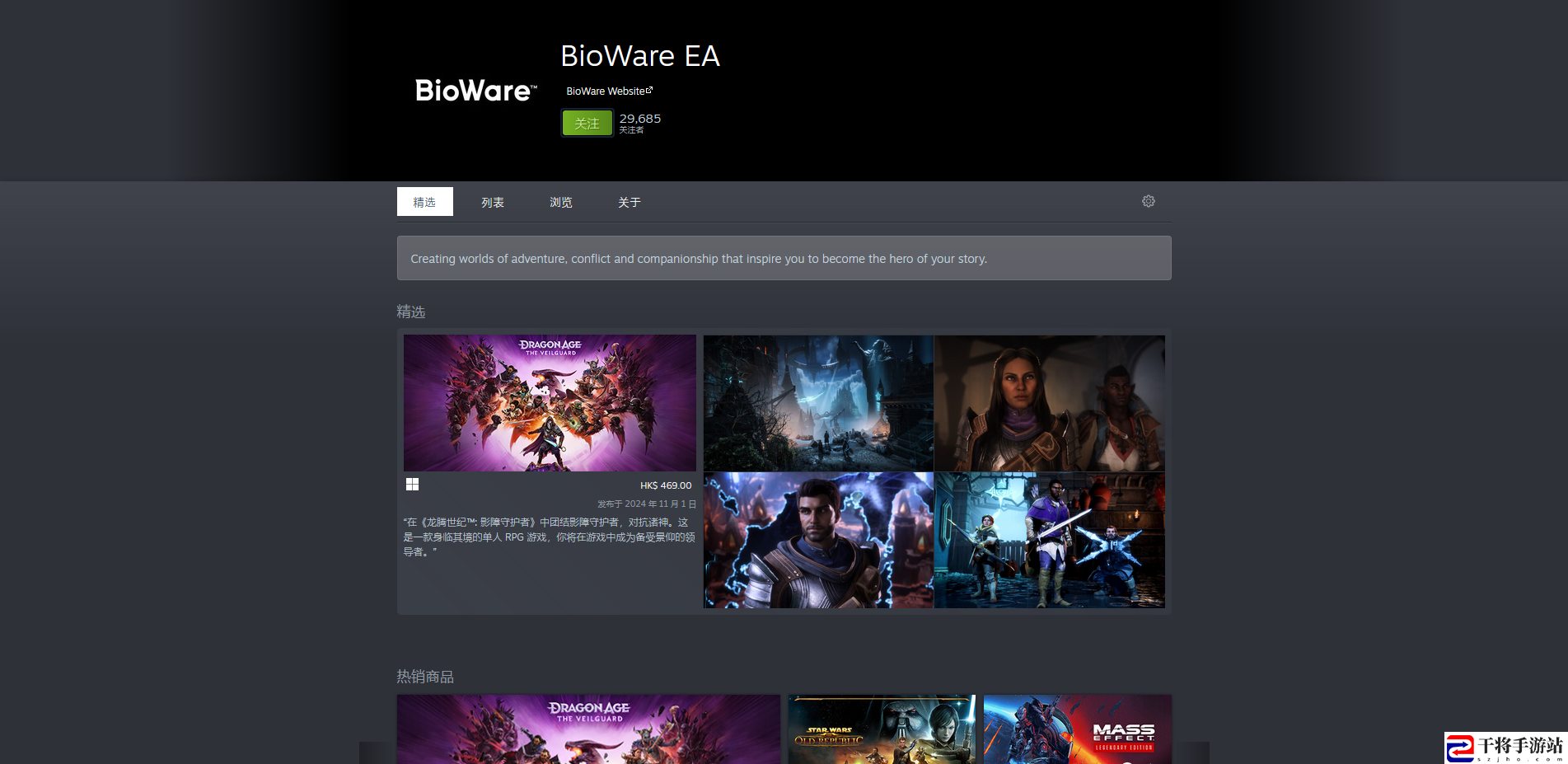Viewport: 1568px width, 764px height.
Task: Open the sword combat party screenshot
Action: tap(1050, 540)
